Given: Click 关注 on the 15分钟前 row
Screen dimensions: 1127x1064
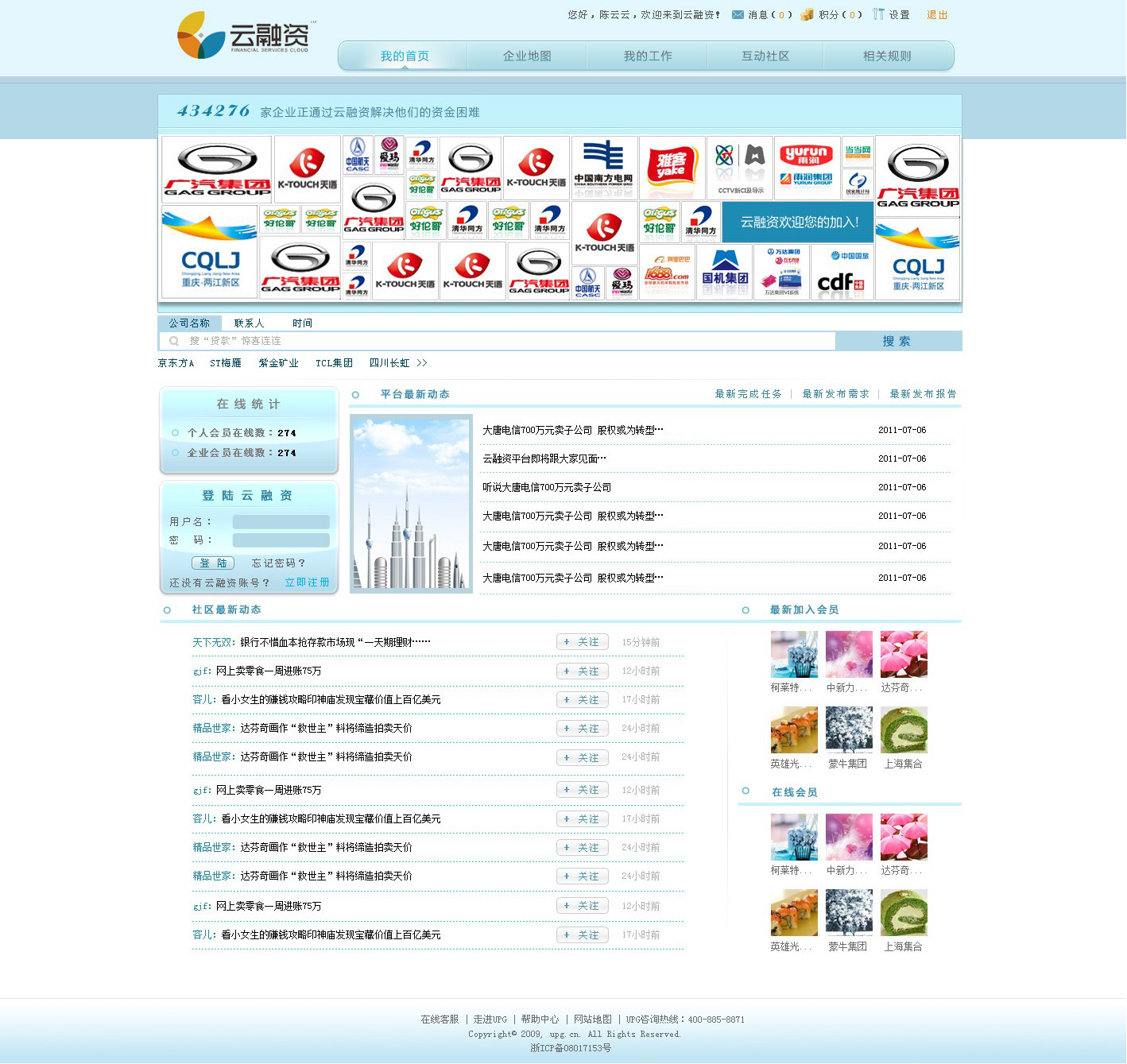Looking at the screenshot, I should tap(583, 642).
